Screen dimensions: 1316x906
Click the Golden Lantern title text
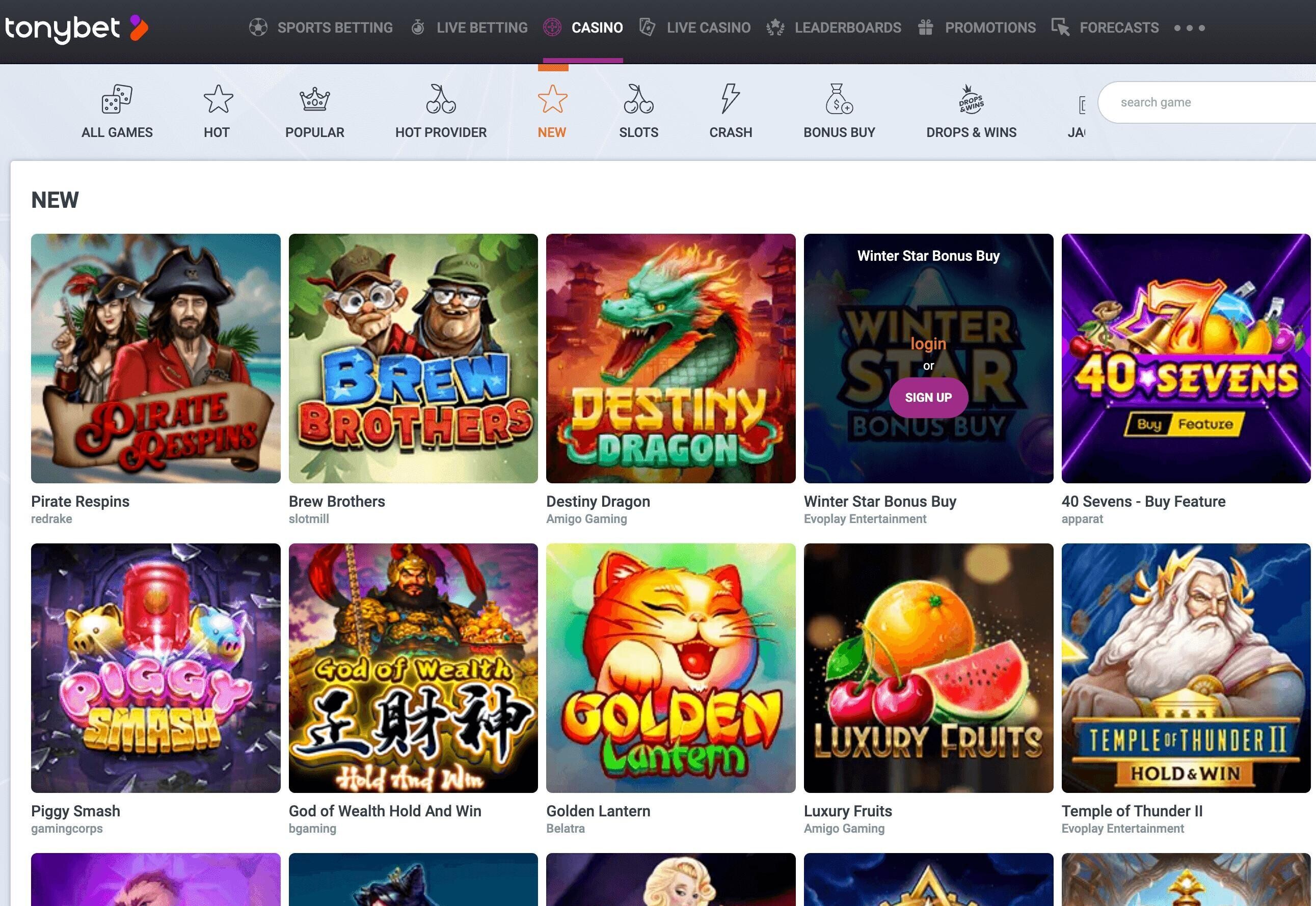(598, 811)
